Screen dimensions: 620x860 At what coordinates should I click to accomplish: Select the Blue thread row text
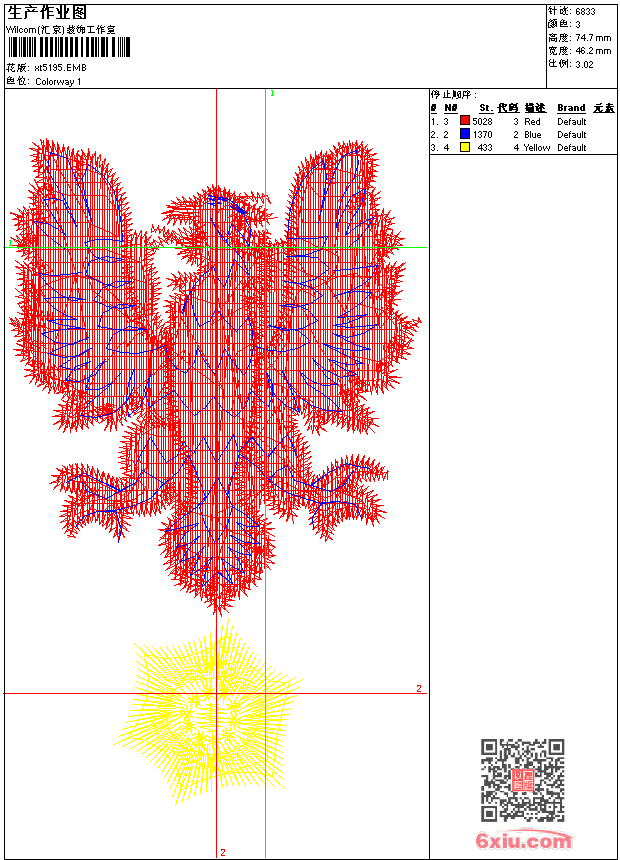(532, 134)
